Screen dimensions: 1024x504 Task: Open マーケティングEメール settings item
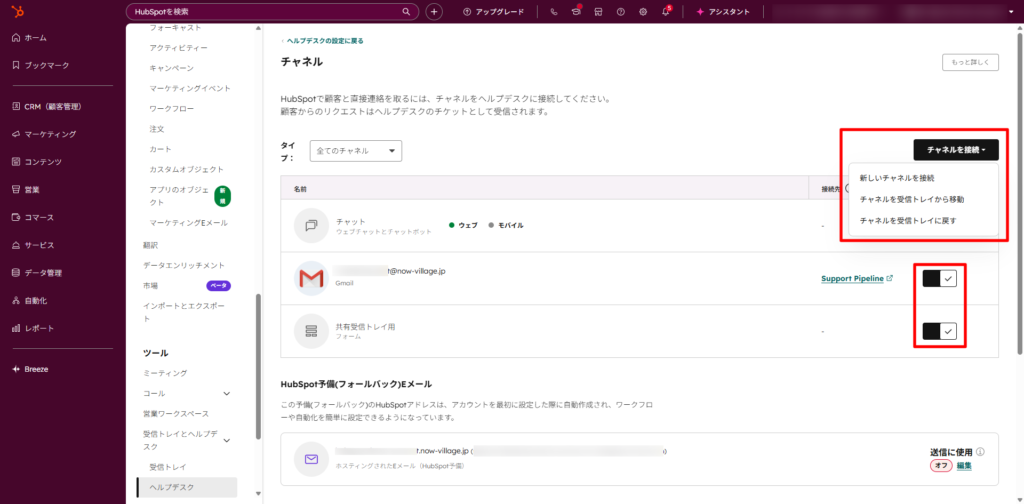[188, 223]
